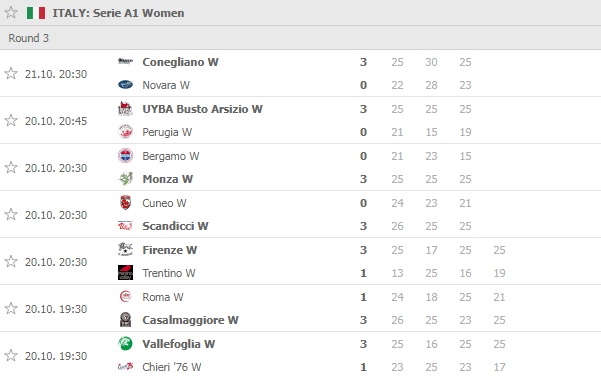The width and height of the screenshot is (601, 377).
Task: Click the Vallefoglia W green logo
Action: [125, 343]
